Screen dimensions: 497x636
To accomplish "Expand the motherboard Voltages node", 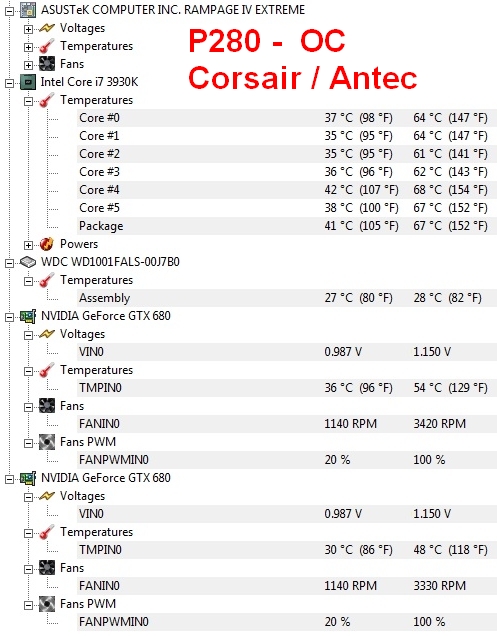I will point(28,29).
